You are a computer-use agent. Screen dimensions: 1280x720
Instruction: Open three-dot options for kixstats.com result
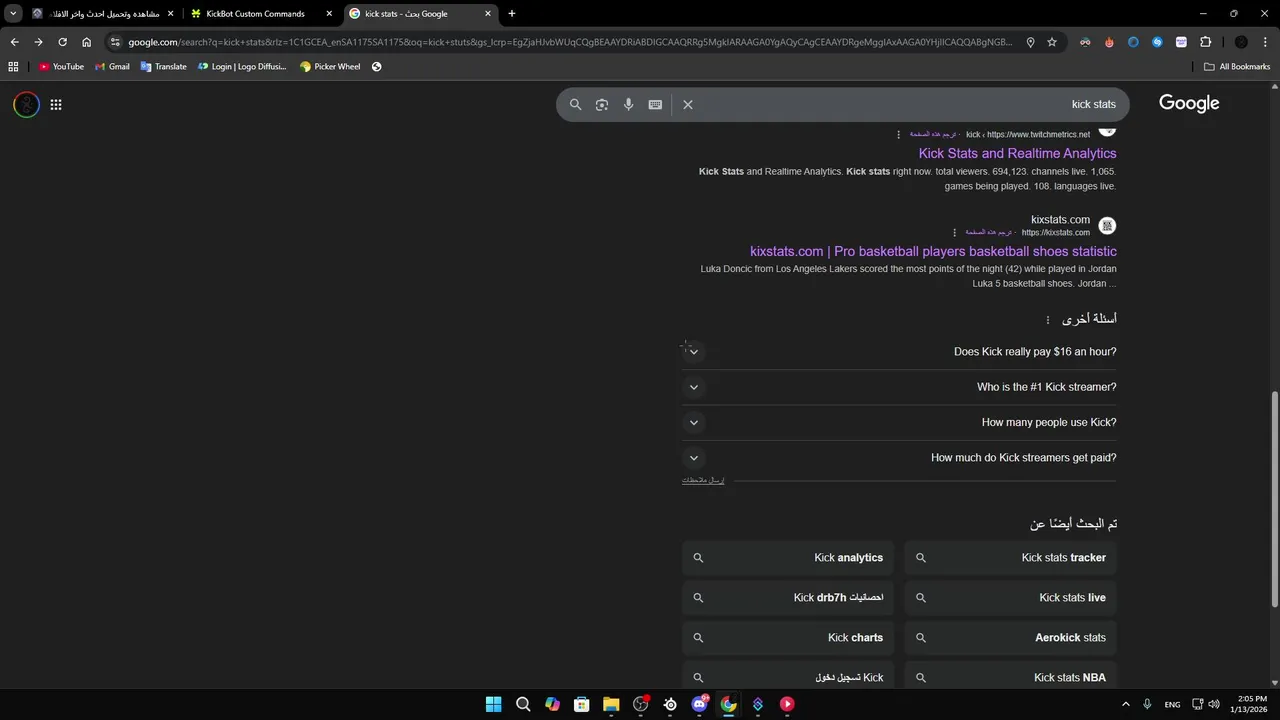954,233
